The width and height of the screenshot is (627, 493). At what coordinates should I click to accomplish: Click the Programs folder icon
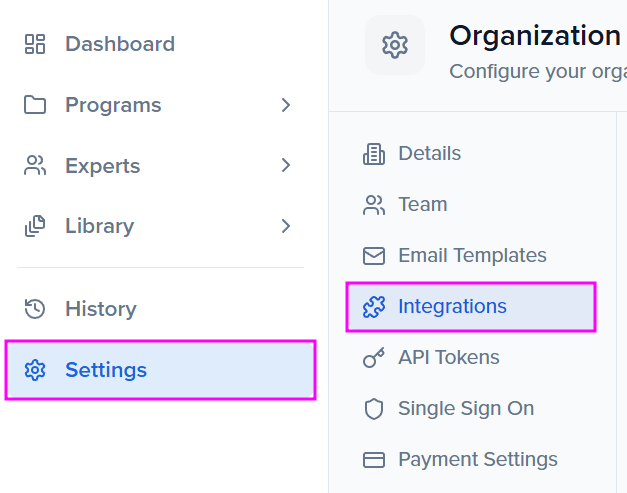pos(35,105)
